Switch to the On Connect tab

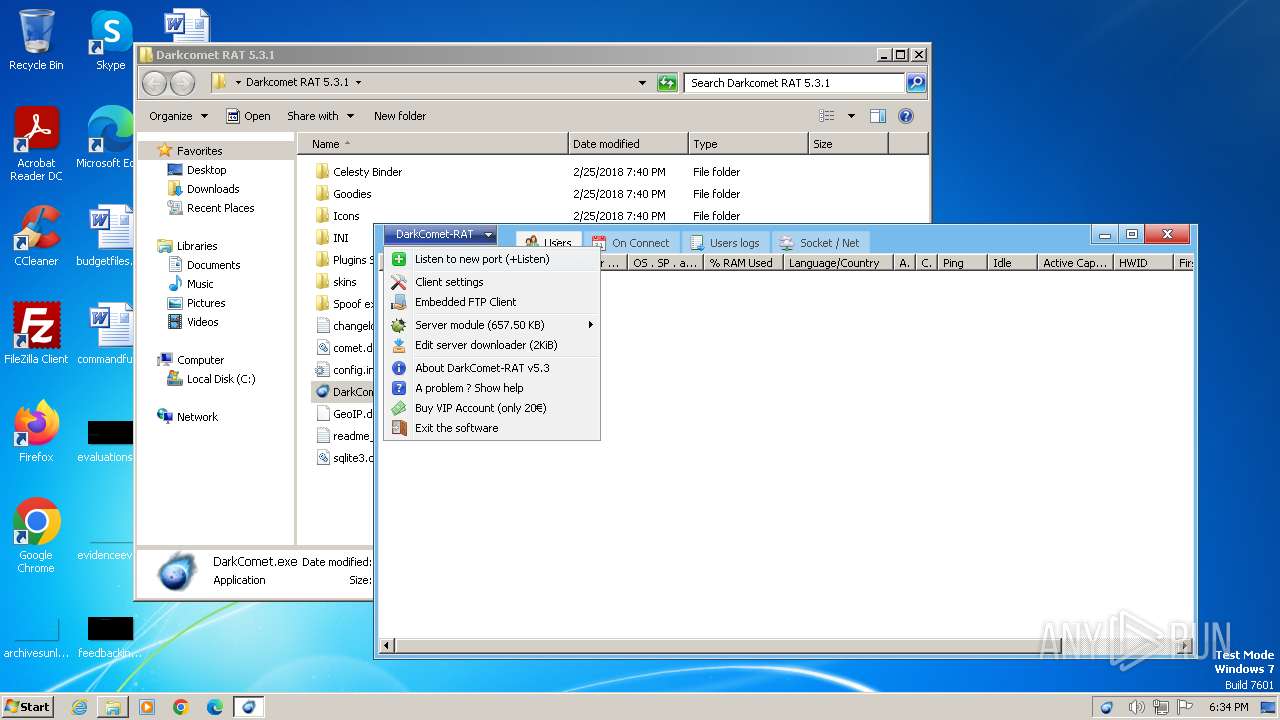coord(631,242)
